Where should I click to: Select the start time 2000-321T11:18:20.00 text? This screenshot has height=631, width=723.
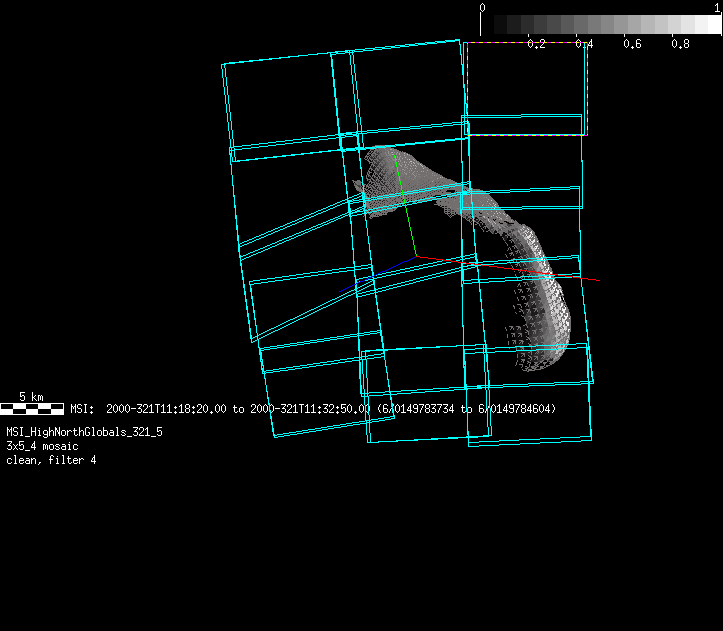coord(166,409)
